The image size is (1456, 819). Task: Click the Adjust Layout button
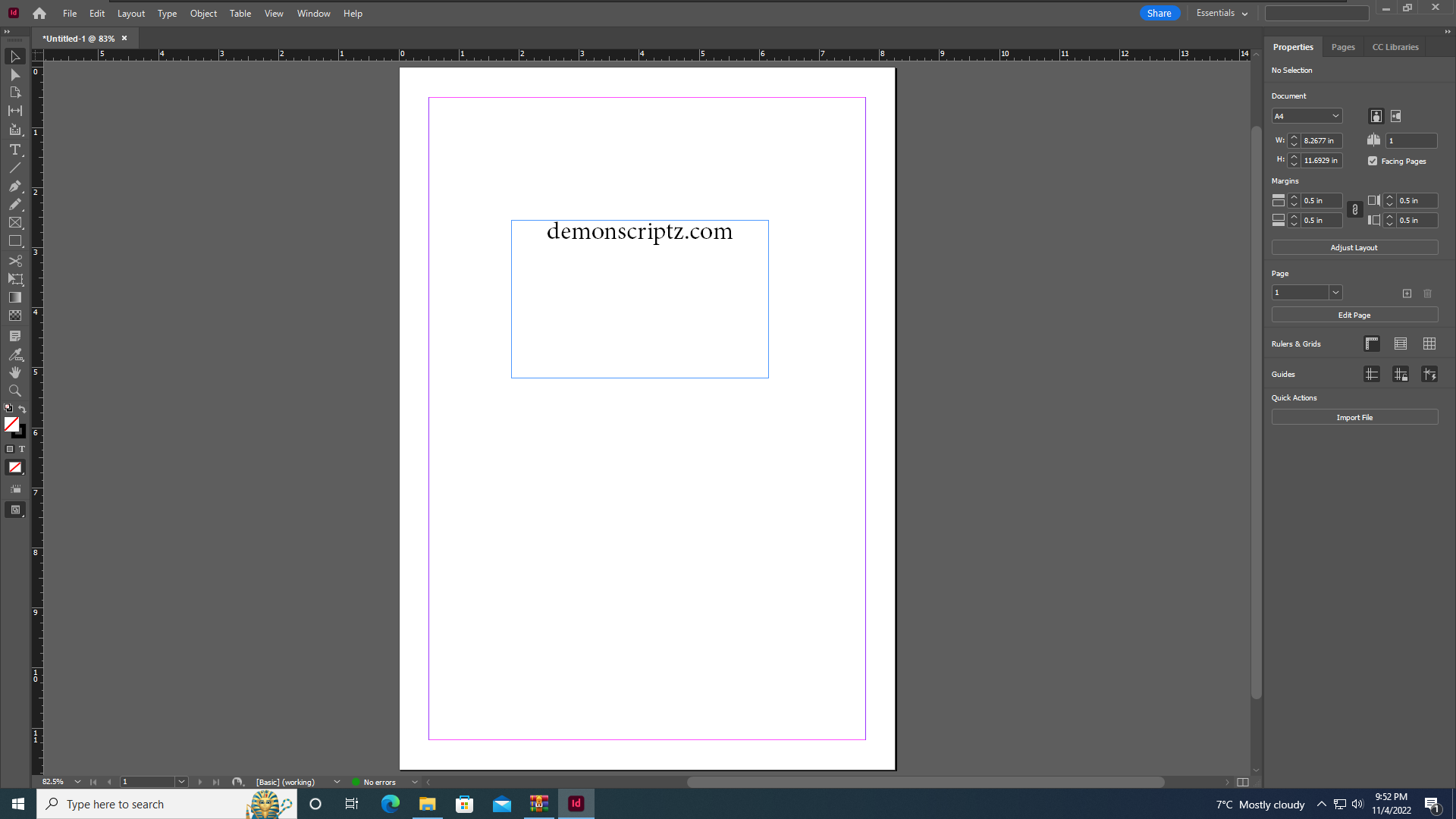point(1354,248)
